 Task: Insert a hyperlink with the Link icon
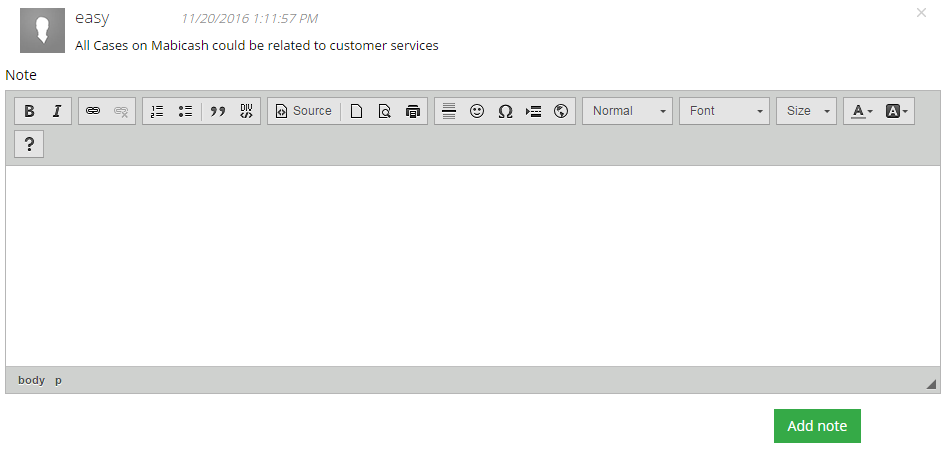(x=93, y=111)
